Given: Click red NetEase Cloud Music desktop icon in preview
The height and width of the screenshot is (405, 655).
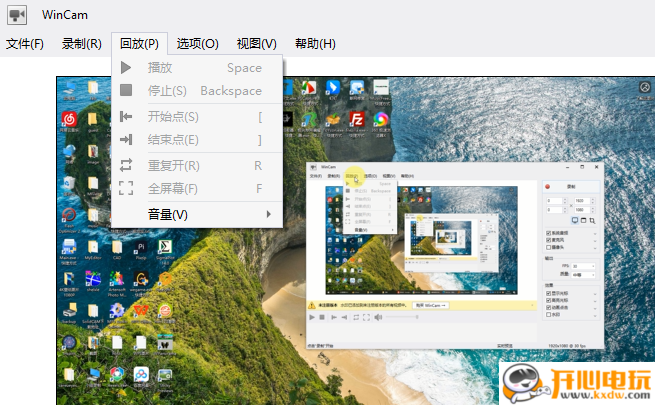Looking at the screenshot, I should pos(69,119).
